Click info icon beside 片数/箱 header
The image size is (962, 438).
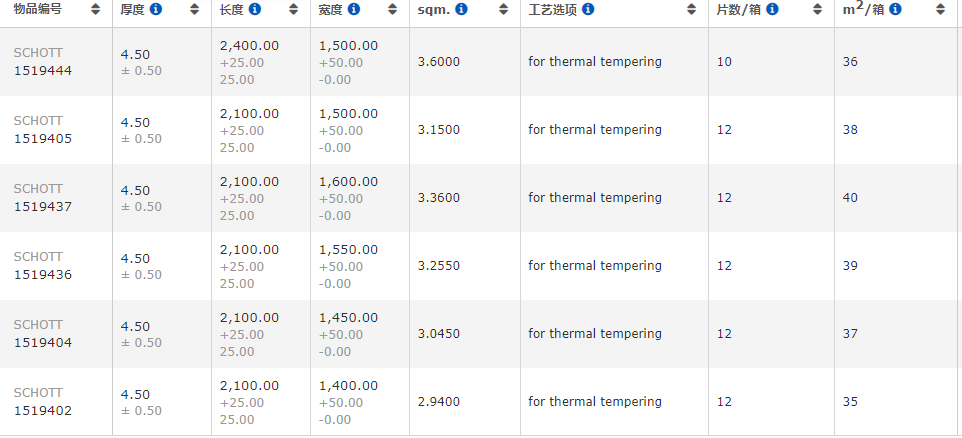772,9
